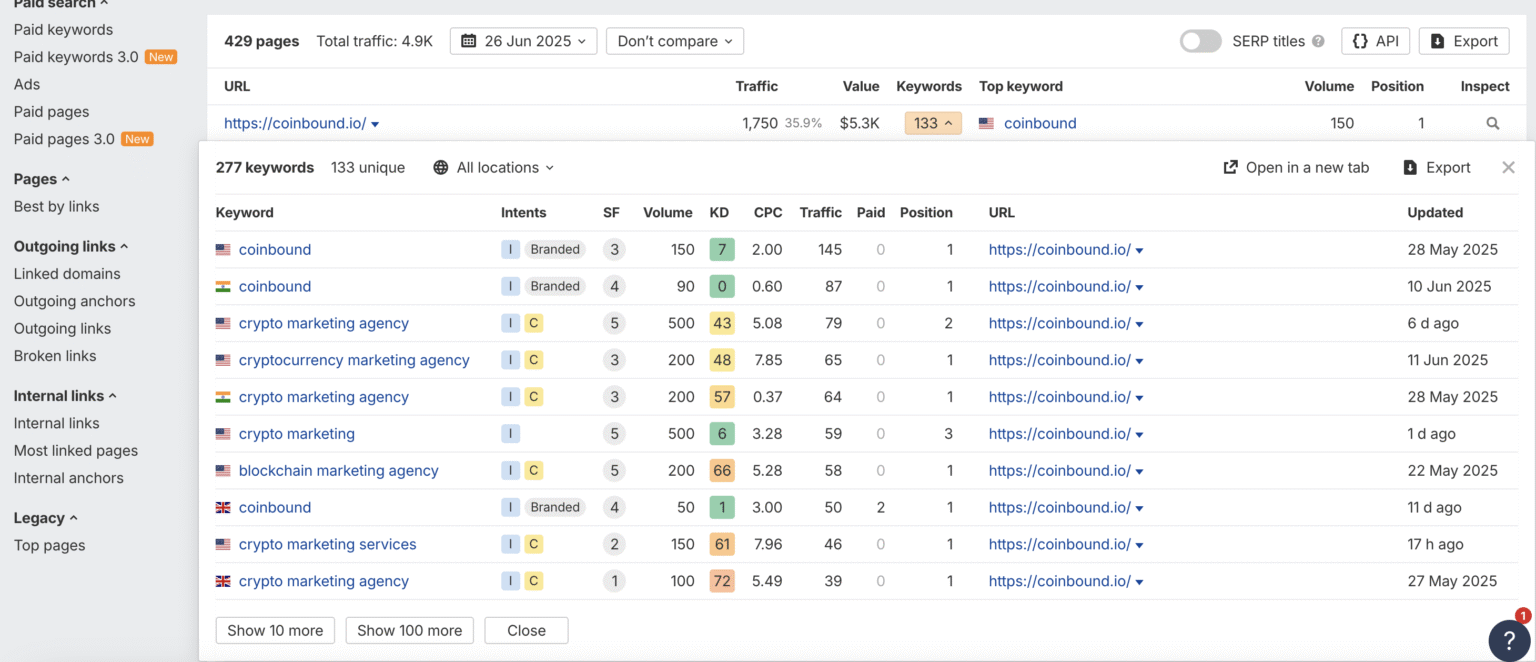Viewport: 1536px width, 662px height.
Task: Click the API button
Action: click(x=1375, y=41)
